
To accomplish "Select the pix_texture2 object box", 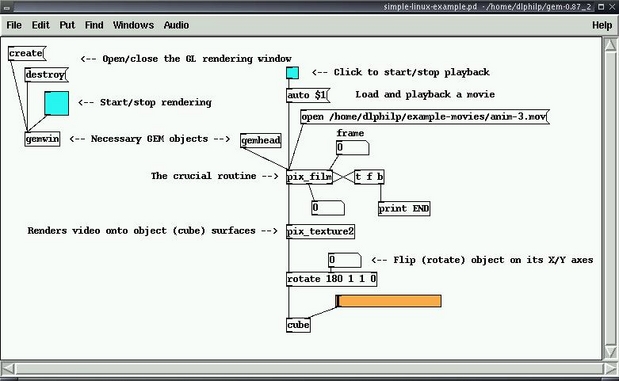I will [321, 231].
